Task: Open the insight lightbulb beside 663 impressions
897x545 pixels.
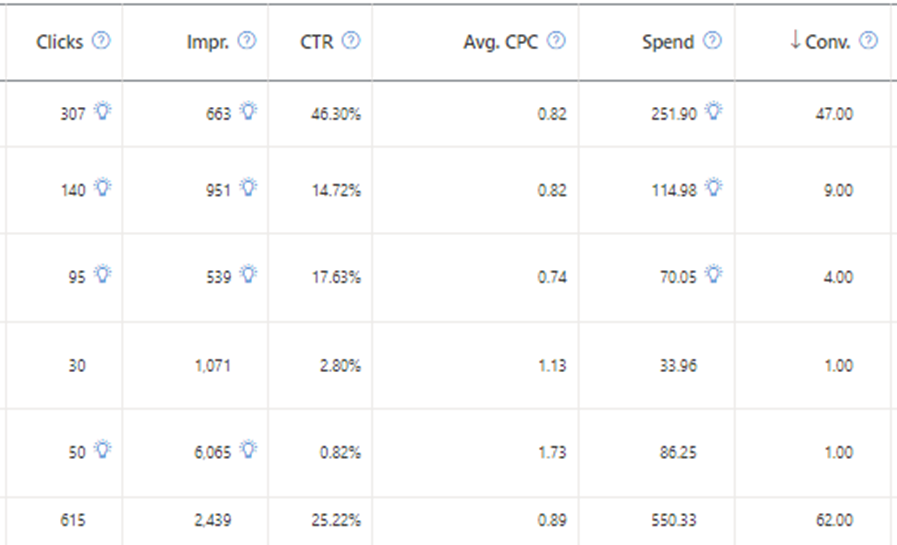Action: (248, 113)
